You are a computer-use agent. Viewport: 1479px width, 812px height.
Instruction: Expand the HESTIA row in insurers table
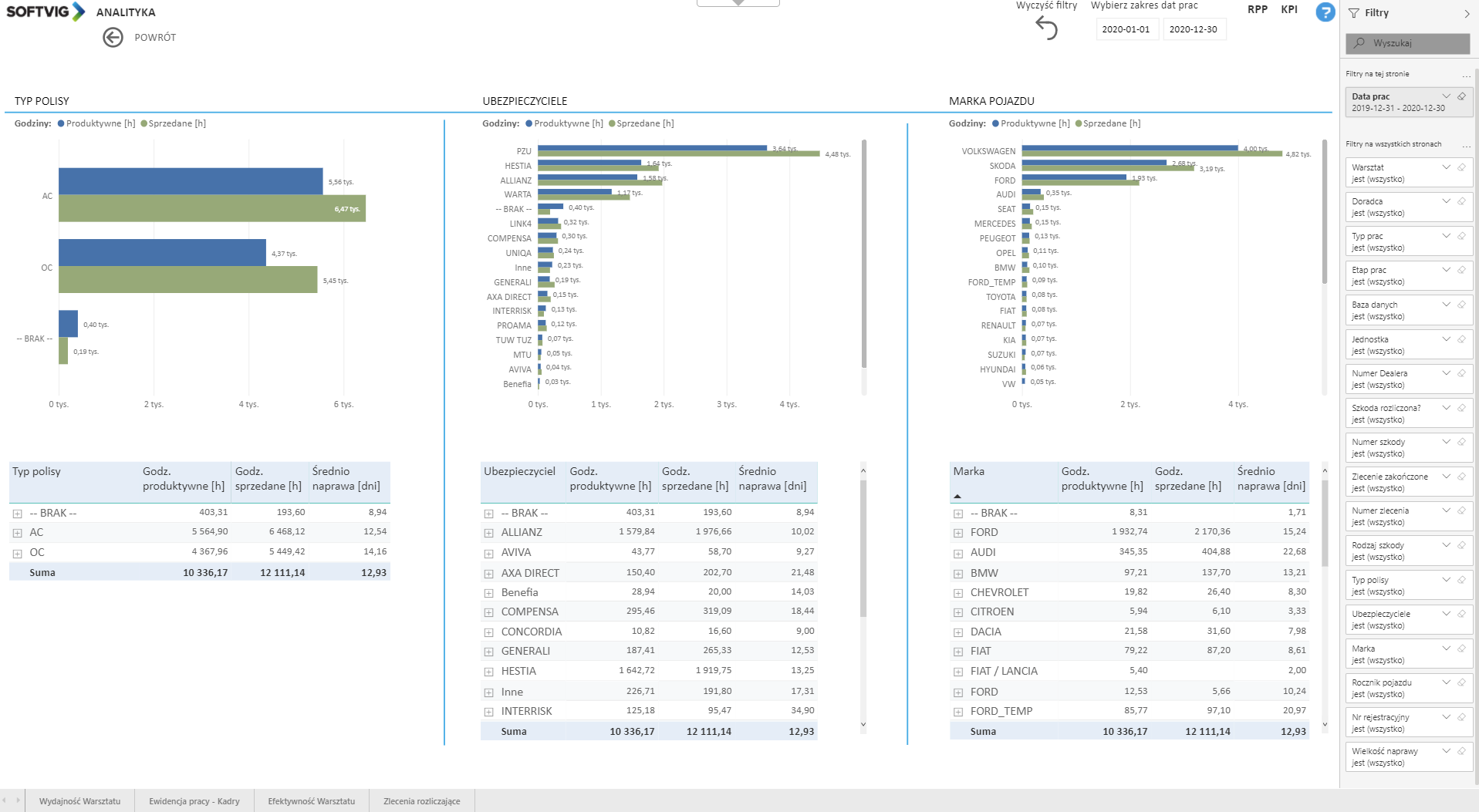tap(488, 672)
